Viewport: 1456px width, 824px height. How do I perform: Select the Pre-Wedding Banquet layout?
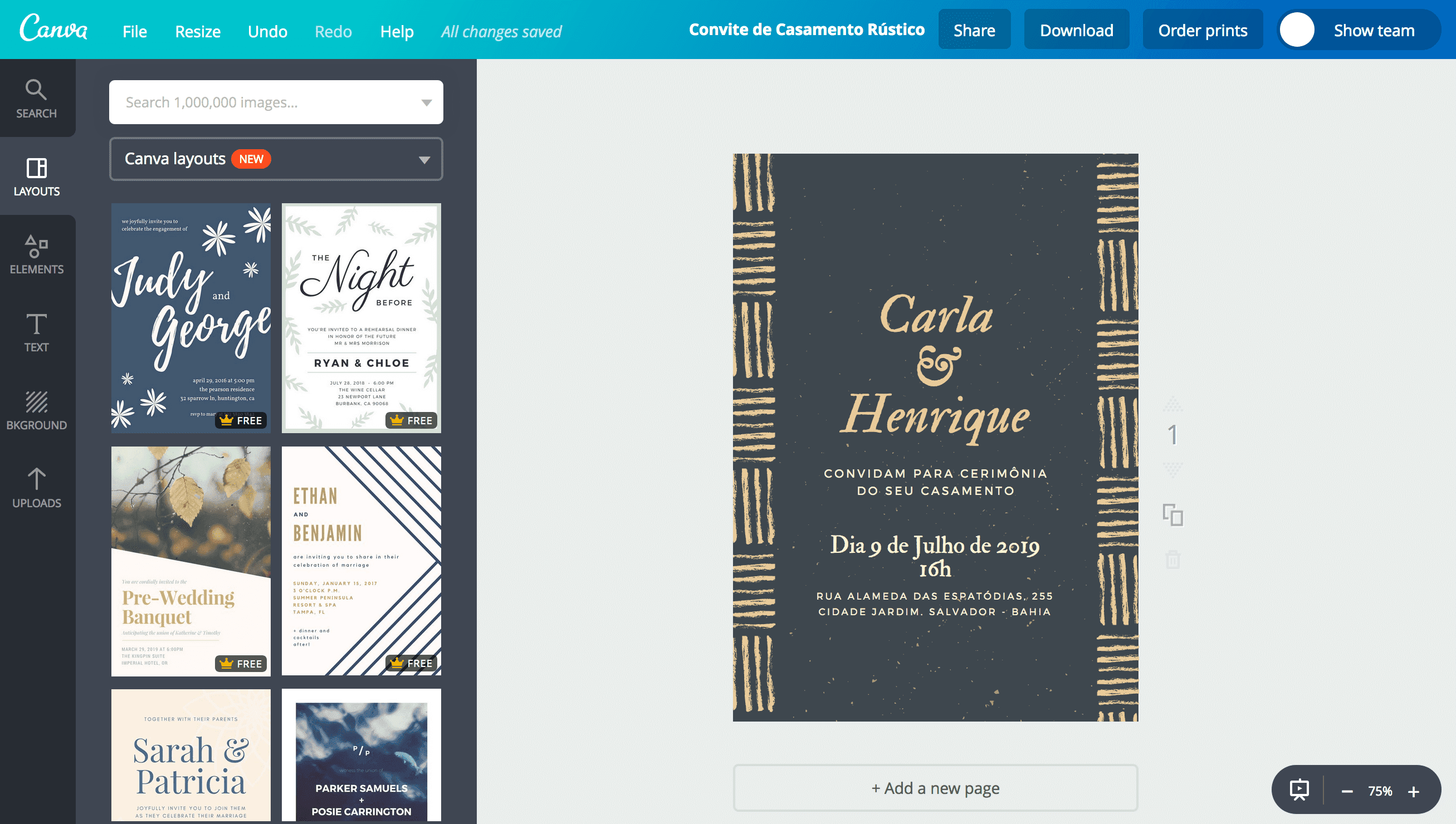coord(191,561)
